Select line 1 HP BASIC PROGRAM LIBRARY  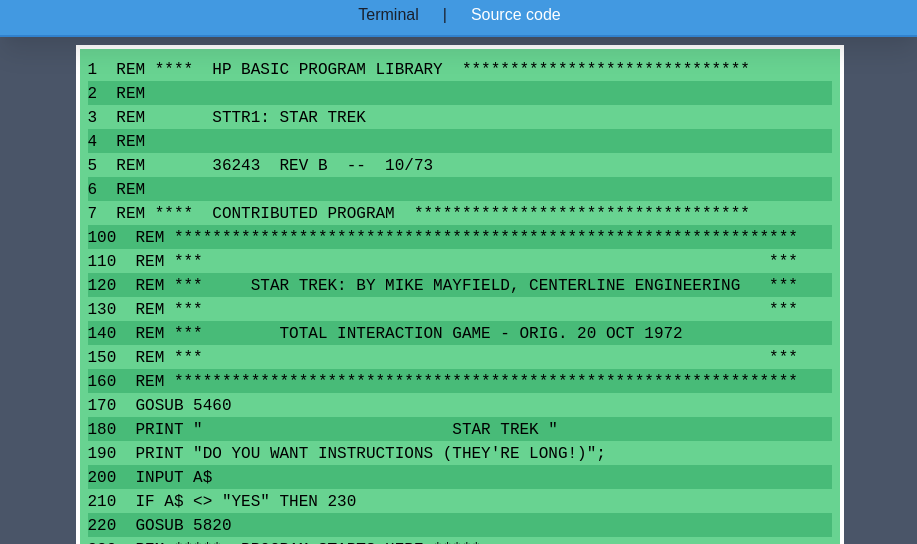click(x=460, y=69)
